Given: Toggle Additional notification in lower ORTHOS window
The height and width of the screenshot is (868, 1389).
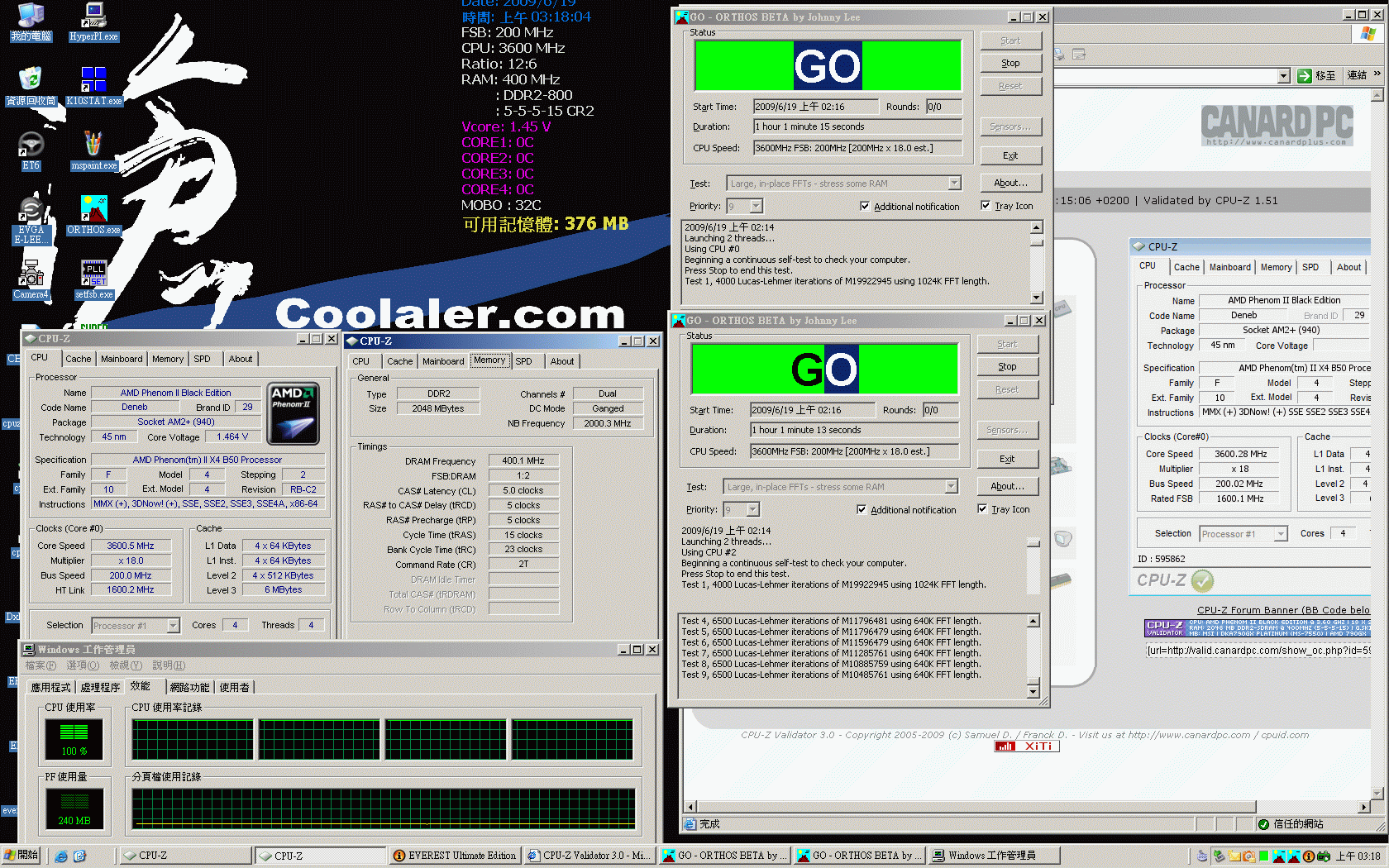Looking at the screenshot, I should click(862, 510).
